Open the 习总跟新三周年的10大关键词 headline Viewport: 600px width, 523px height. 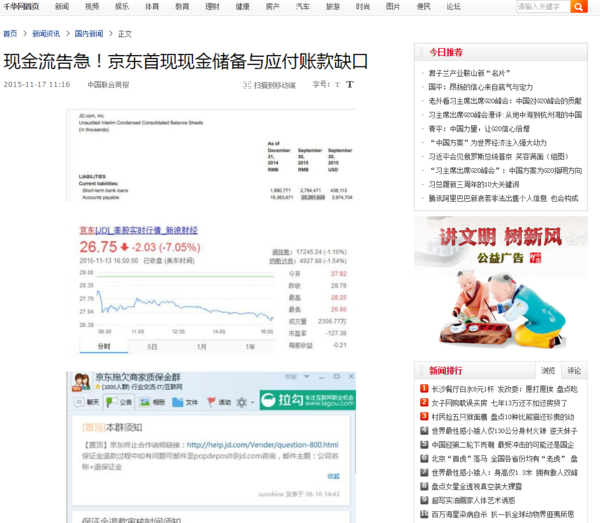(474, 185)
